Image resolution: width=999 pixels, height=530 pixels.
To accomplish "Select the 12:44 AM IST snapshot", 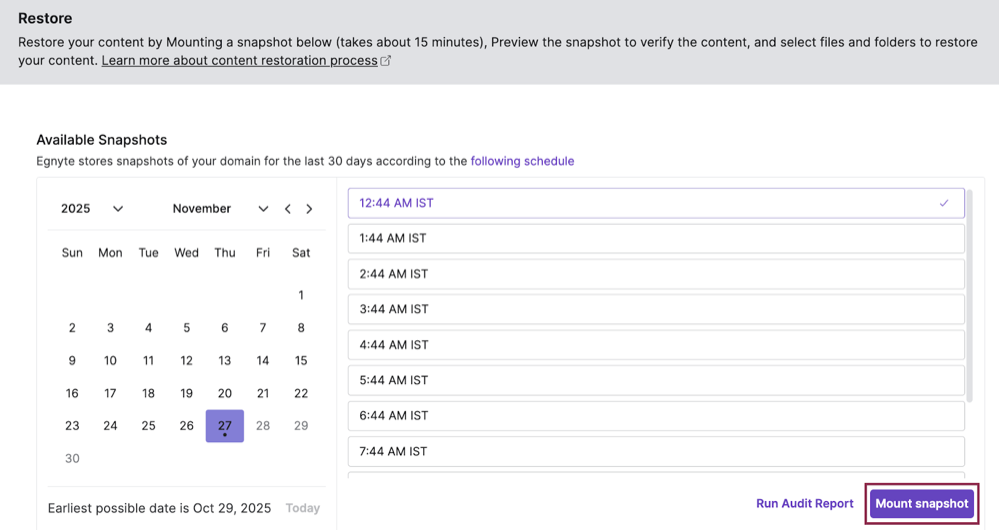I will [640, 203].
